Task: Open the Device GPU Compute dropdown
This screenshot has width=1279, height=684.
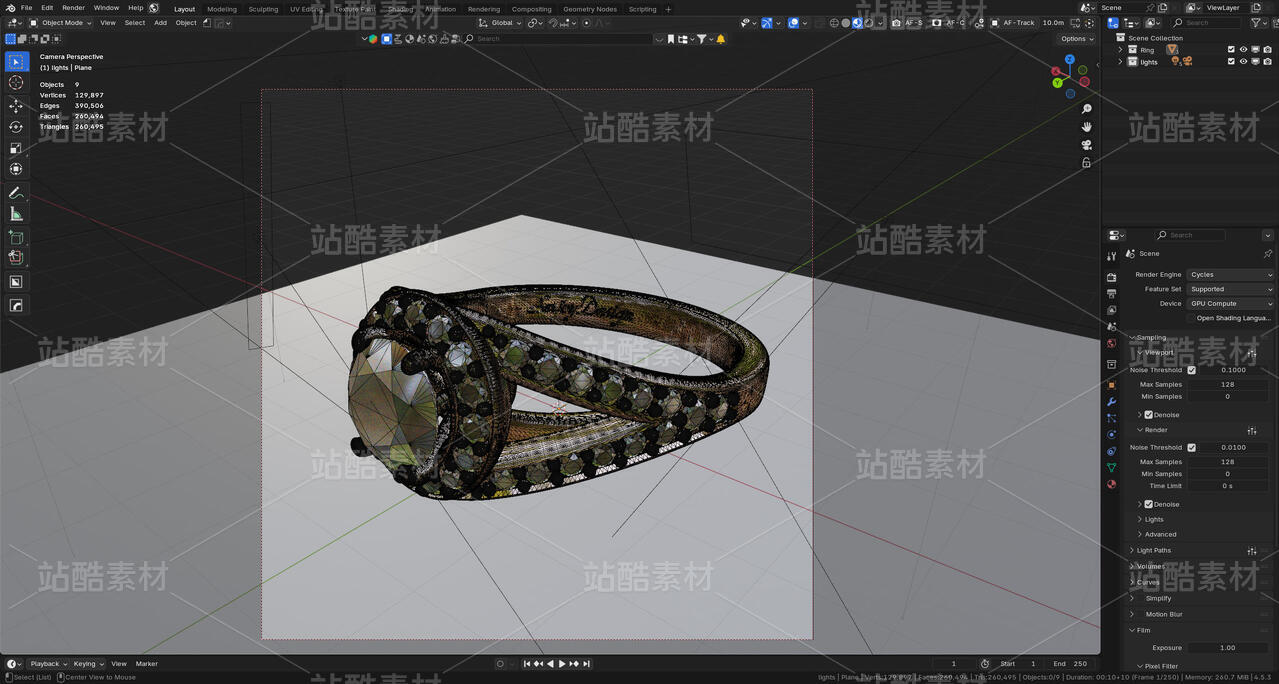Action: point(1230,303)
